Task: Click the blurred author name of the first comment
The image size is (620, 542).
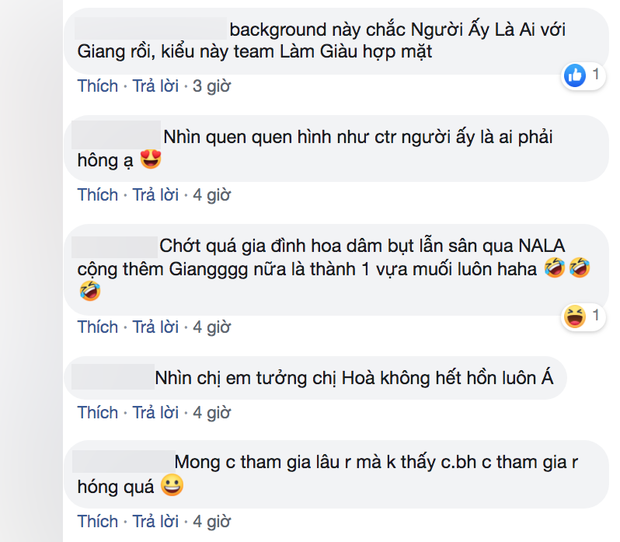Action: coord(151,28)
